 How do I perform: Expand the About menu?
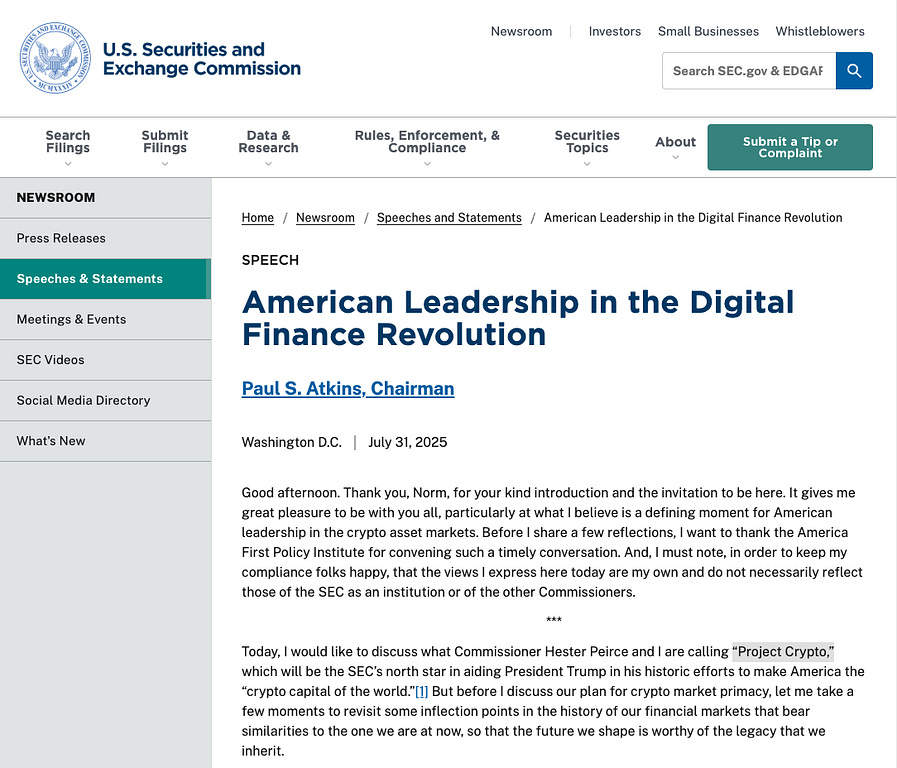pyautogui.click(x=675, y=147)
